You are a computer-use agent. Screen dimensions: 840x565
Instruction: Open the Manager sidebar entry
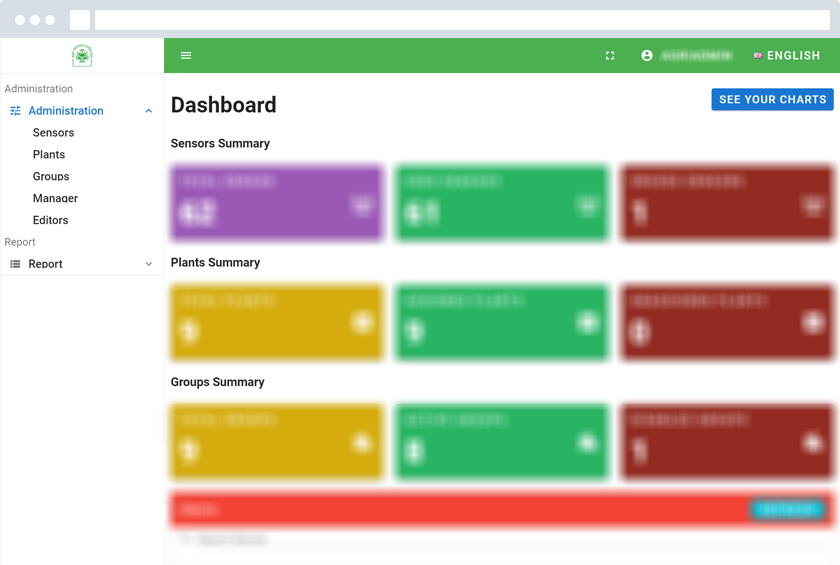coord(55,199)
